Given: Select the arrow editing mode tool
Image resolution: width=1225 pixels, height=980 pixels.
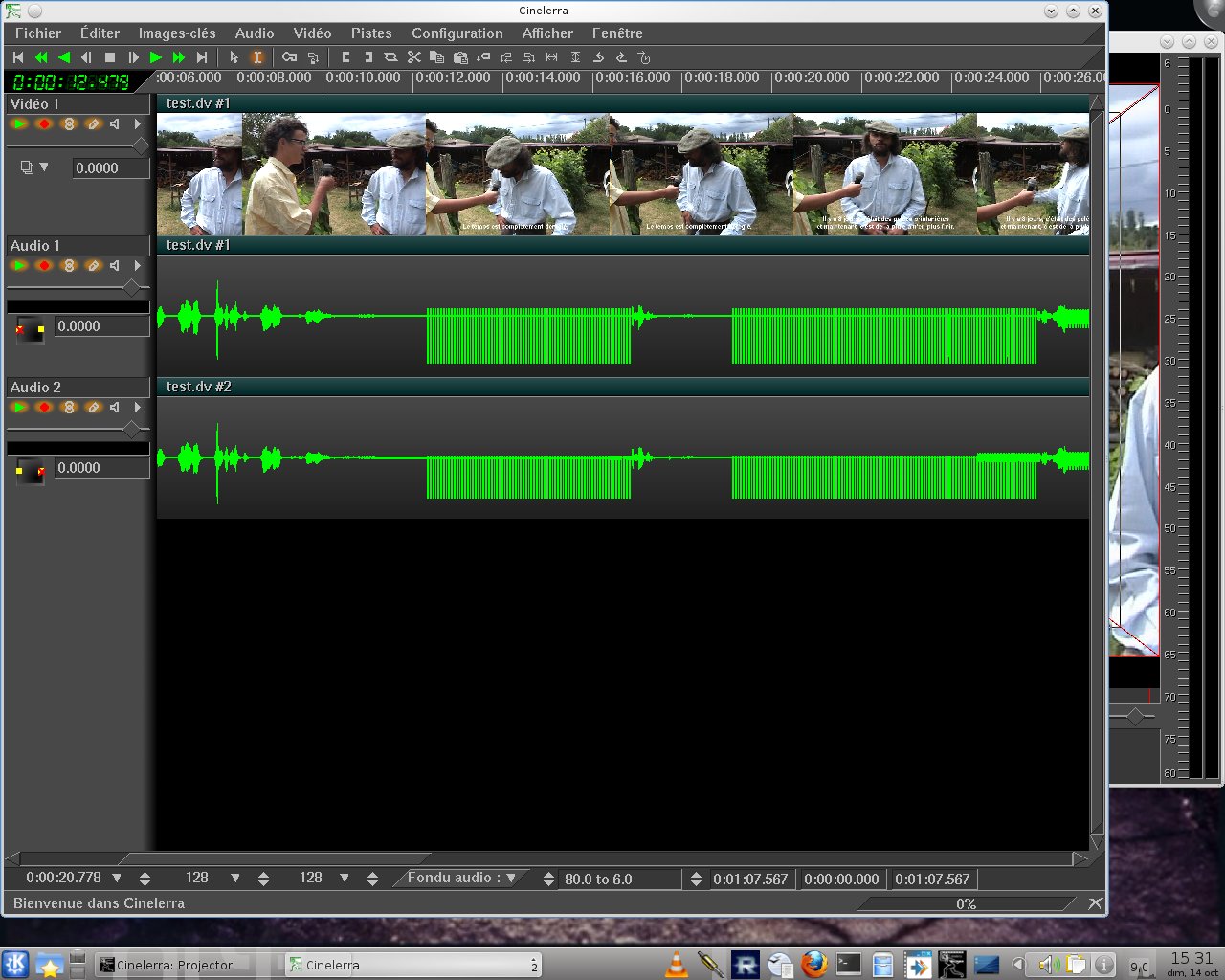Looking at the screenshot, I should [x=234, y=57].
